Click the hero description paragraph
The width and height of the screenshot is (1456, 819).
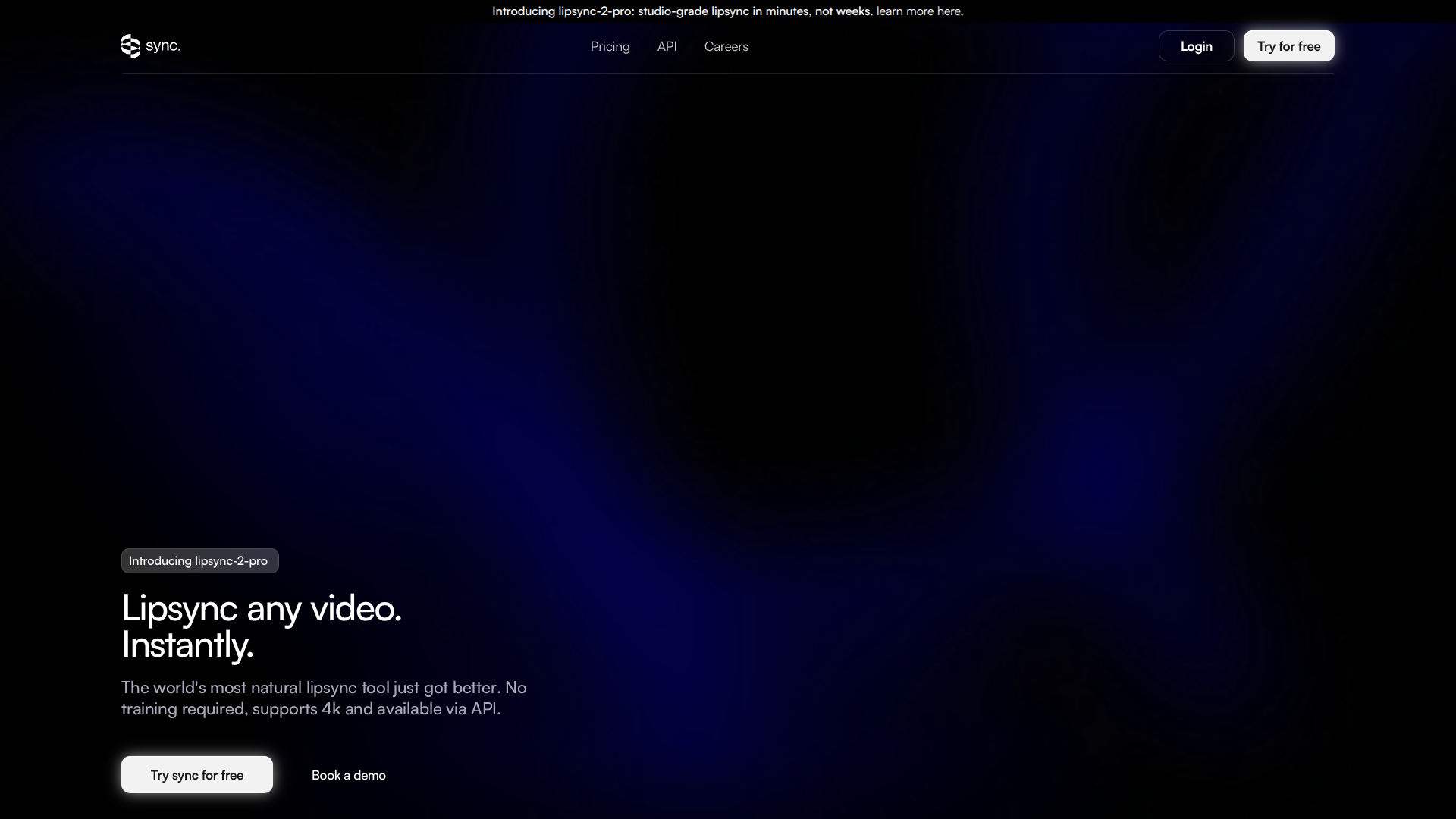pyautogui.click(x=324, y=698)
